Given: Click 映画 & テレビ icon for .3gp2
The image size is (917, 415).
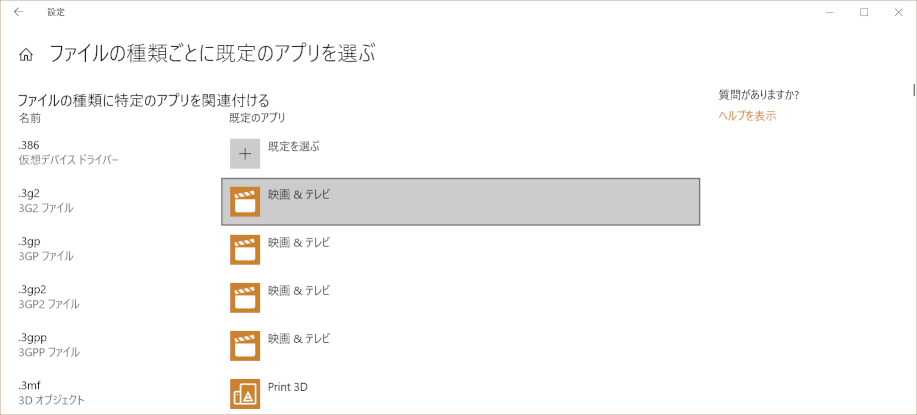Looking at the screenshot, I should 245,298.
